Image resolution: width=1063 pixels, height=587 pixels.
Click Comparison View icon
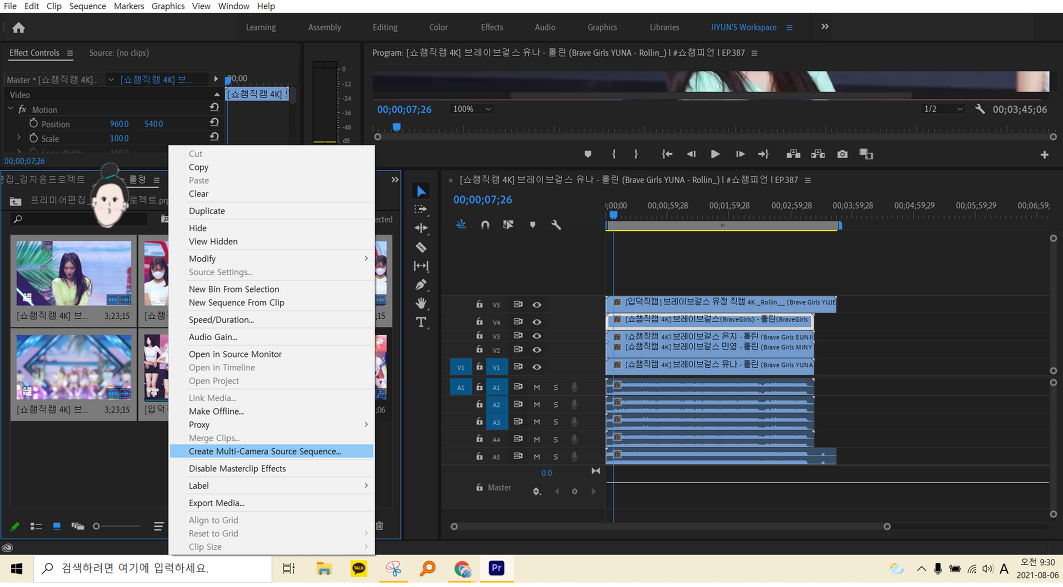point(866,154)
